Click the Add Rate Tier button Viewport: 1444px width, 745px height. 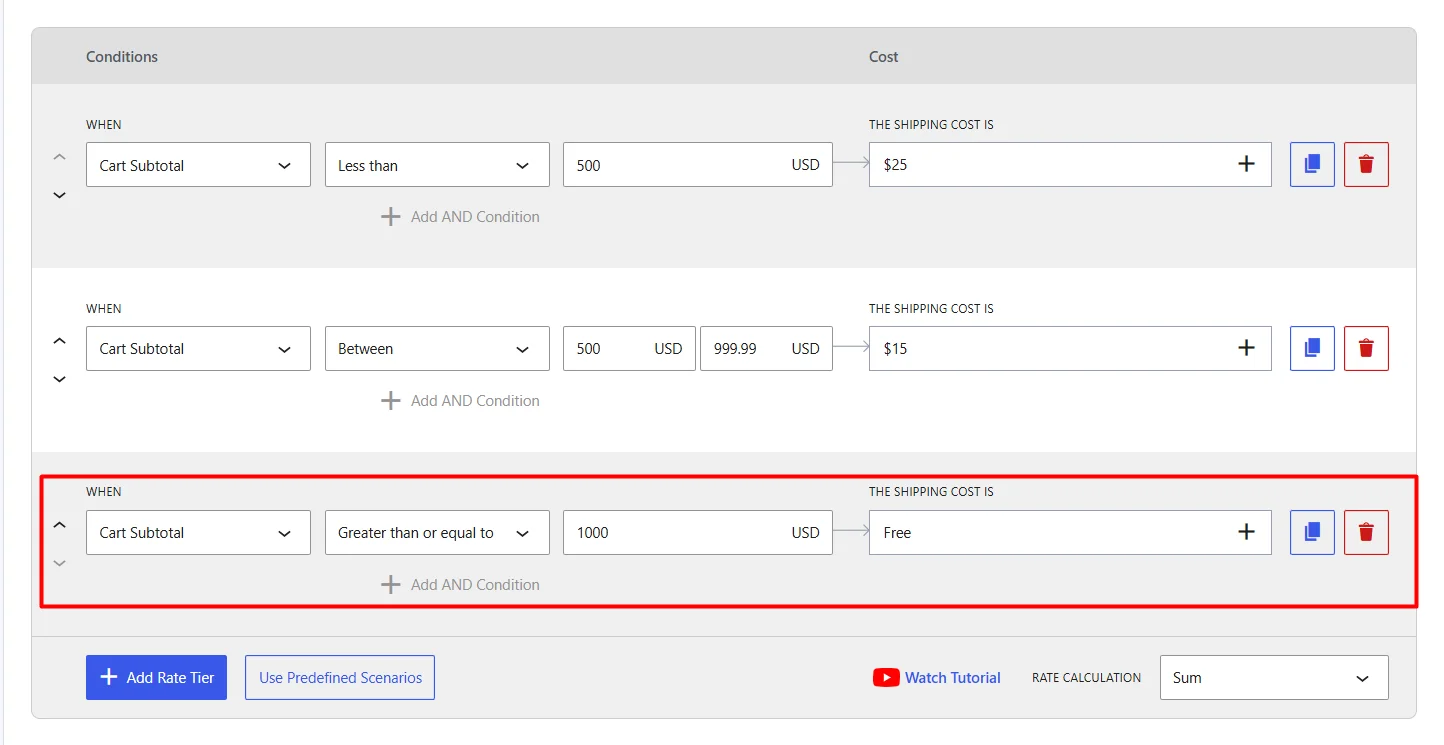click(x=156, y=677)
